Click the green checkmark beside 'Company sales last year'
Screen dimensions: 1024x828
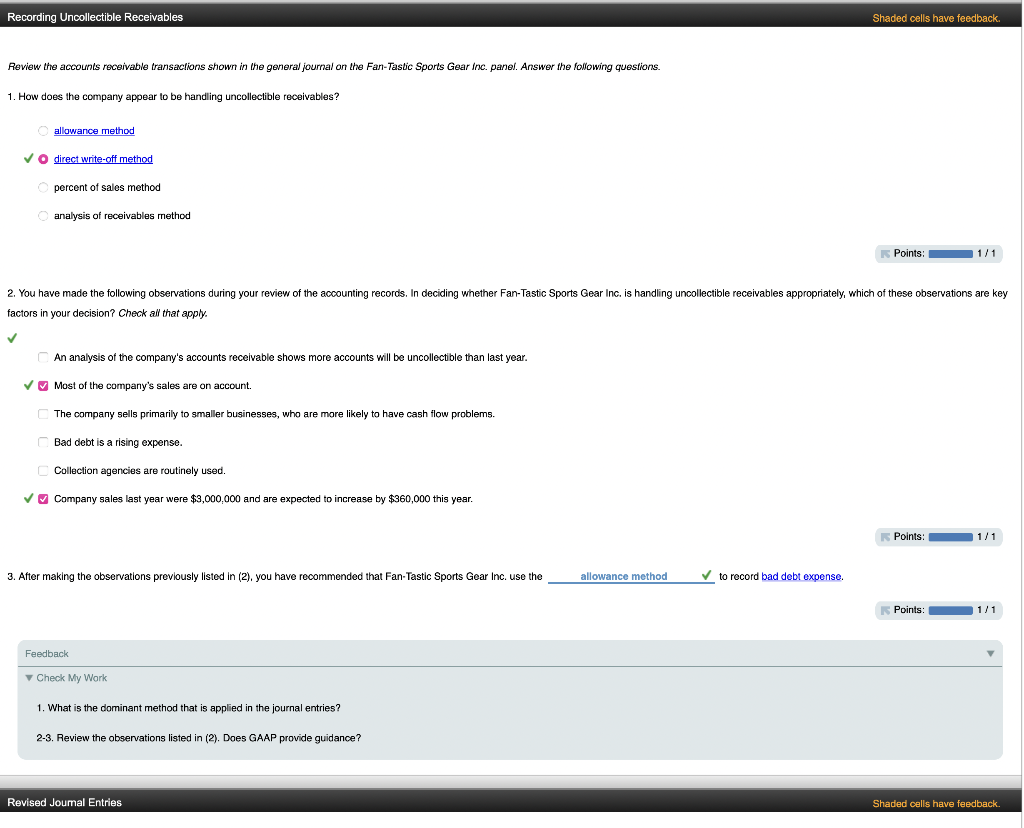[28, 498]
